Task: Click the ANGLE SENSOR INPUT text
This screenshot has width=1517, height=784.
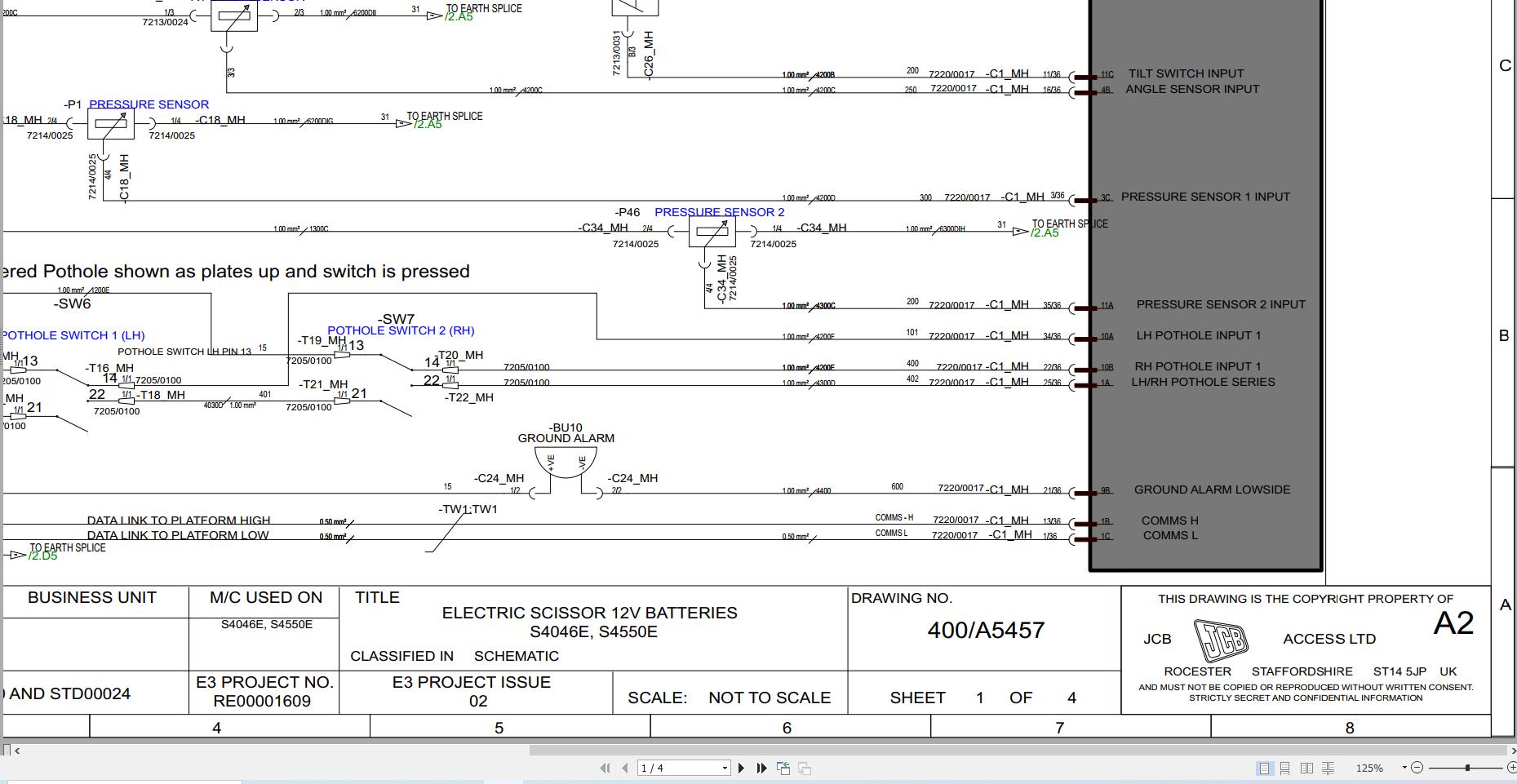Action: click(1192, 89)
